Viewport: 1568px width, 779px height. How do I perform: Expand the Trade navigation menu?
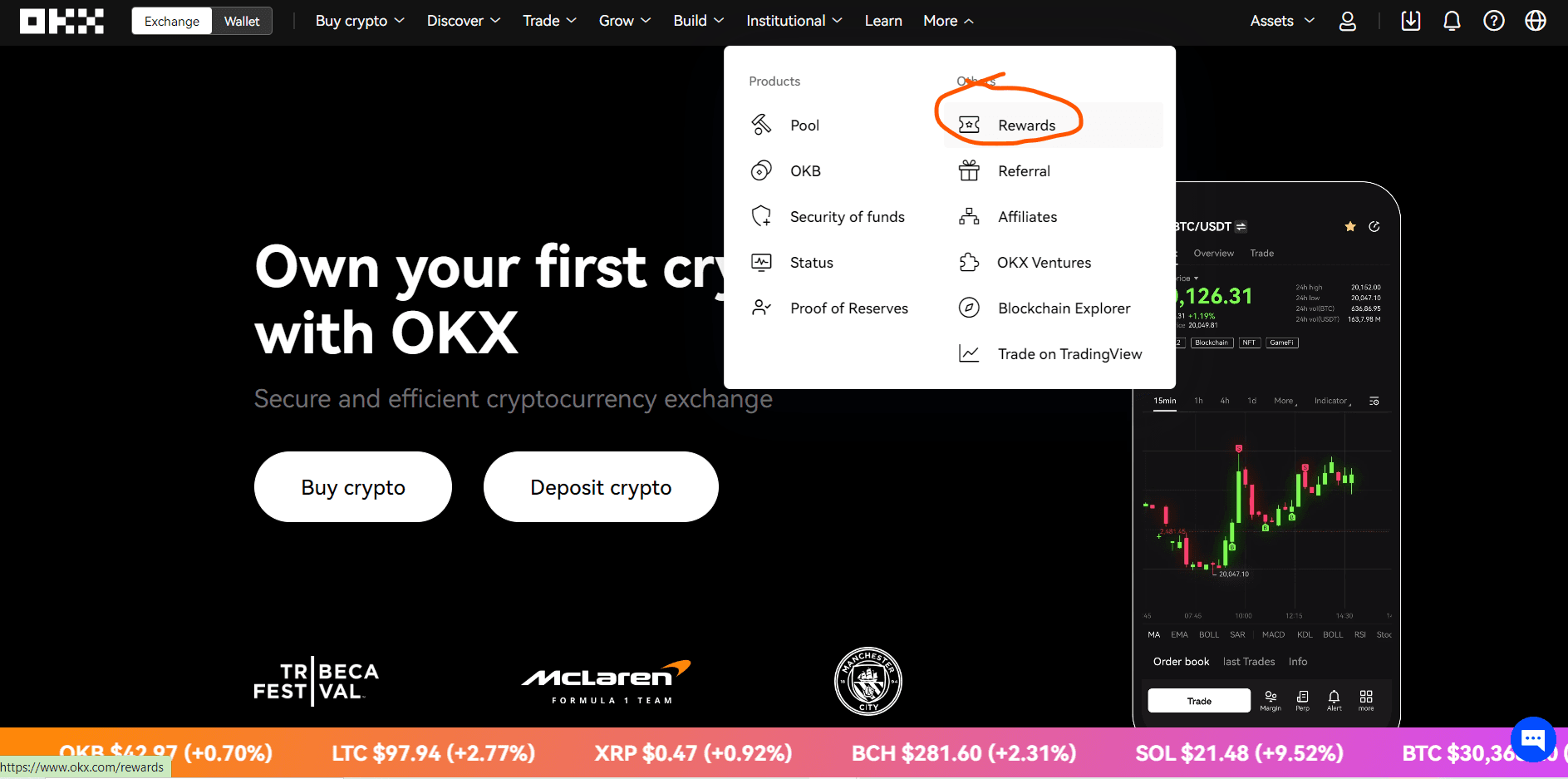coord(549,21)
